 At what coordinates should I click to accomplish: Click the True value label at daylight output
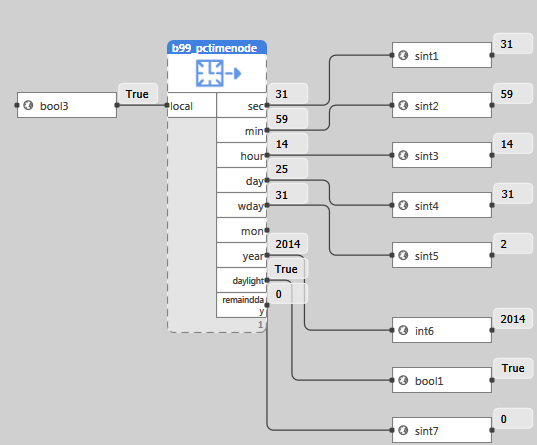tap(288, 269)
